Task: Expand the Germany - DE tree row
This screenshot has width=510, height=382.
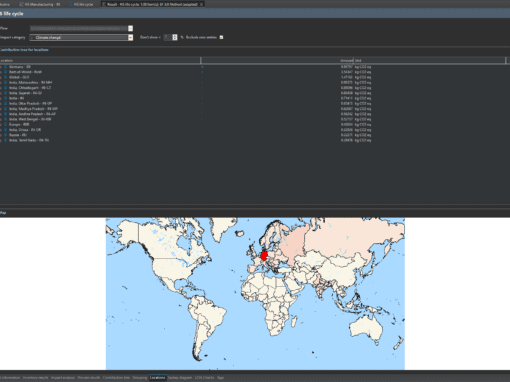Action: click(x=1, y=67)
